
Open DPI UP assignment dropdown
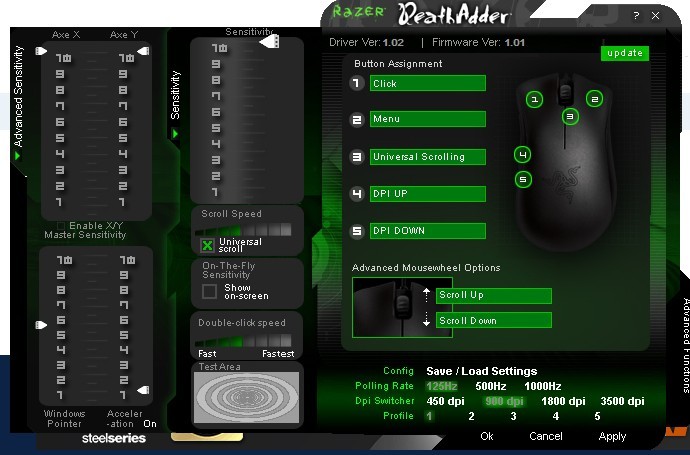[428, 194]
